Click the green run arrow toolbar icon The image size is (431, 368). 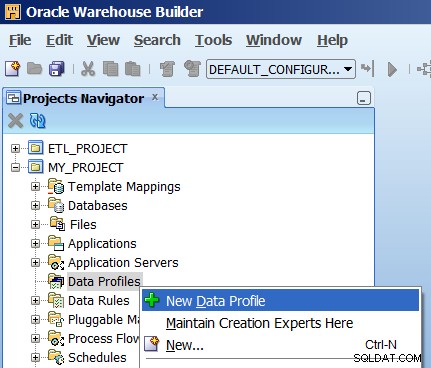tap(392, 69)
